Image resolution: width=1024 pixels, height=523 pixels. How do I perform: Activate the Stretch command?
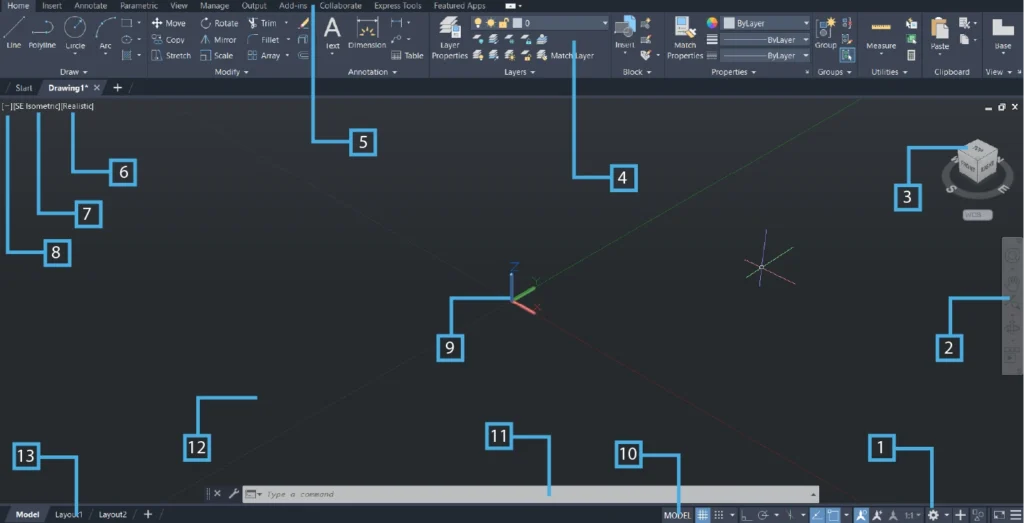(171, 55)
